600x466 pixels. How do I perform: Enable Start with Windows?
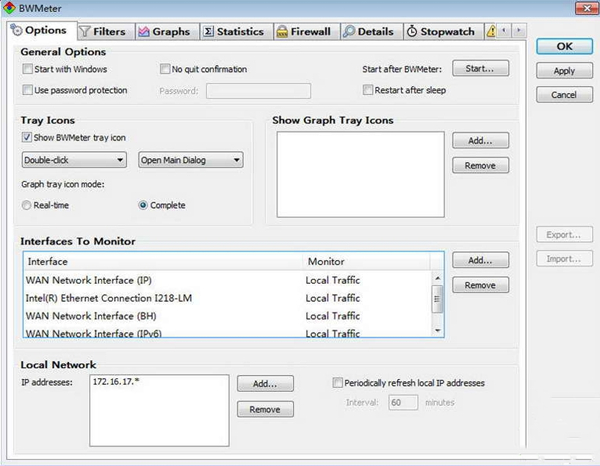[28, 69]
